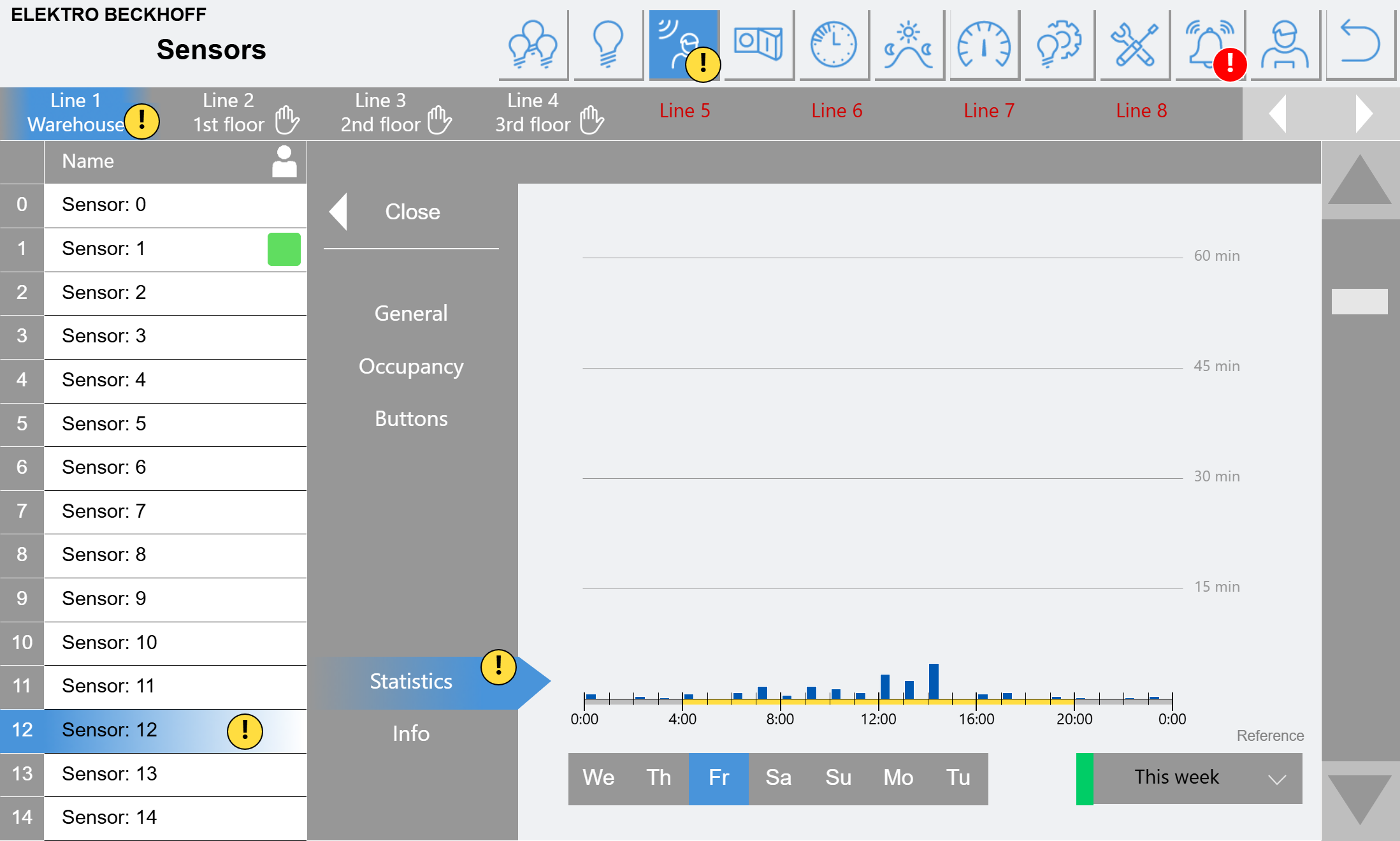Close the sensor detail panel
The height and width of the screenshot is (841, 1400).
(x=412, y=212)
